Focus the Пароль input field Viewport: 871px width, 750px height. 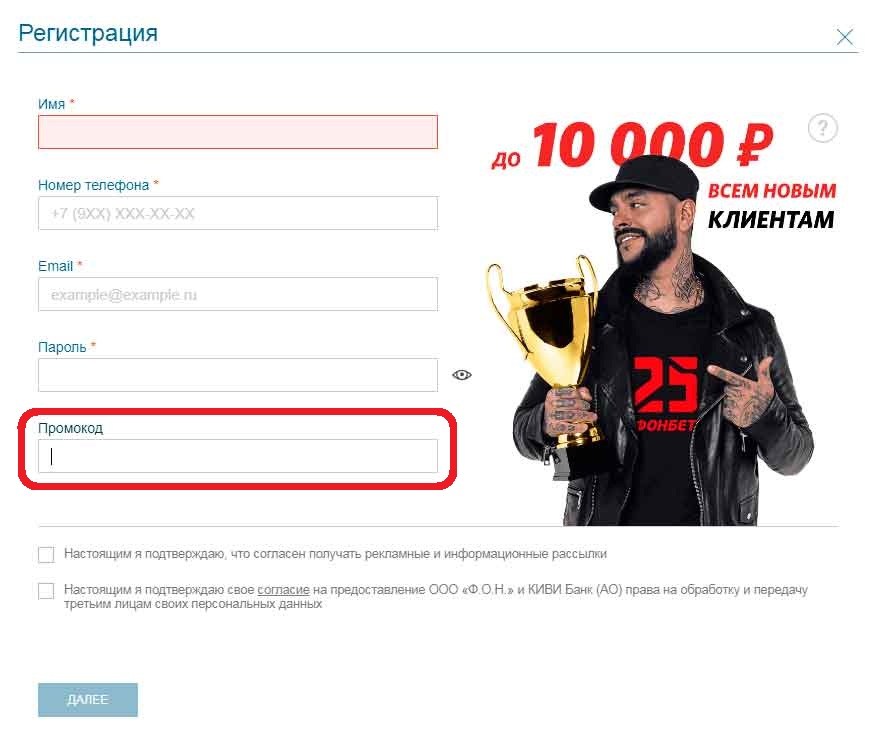238,375
